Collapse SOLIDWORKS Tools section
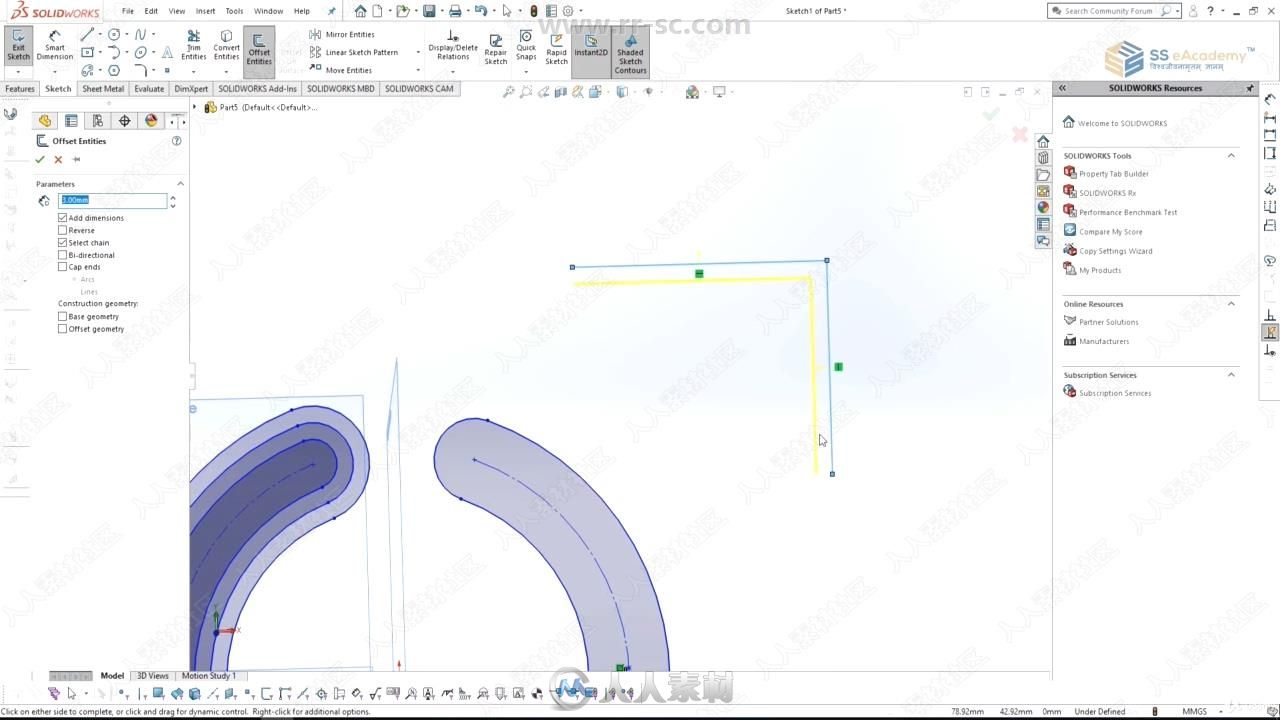The width and height of the screenshot is (1280, 720). click(x=1231, y=155)
